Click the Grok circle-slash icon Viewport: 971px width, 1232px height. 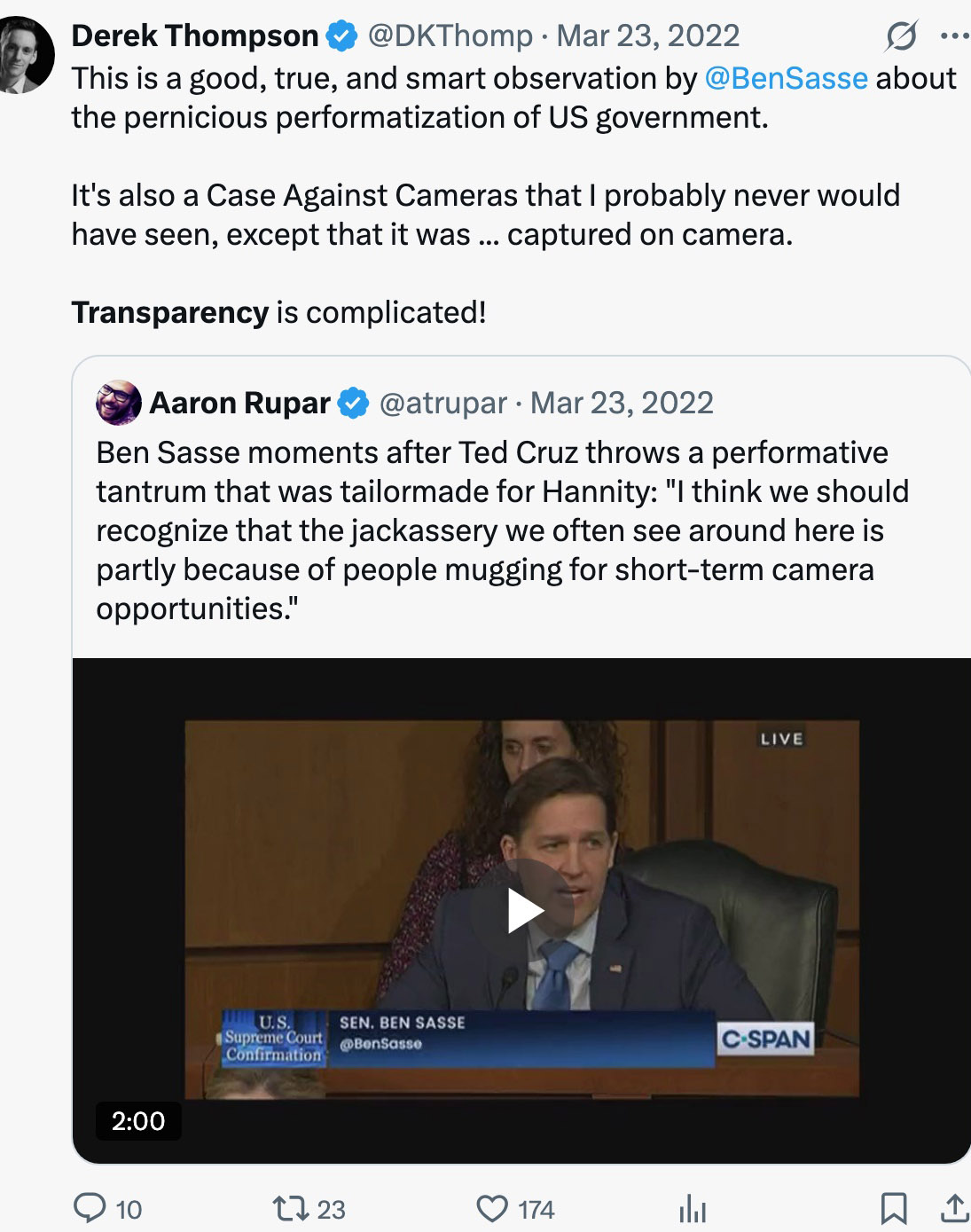pos(901,36)
